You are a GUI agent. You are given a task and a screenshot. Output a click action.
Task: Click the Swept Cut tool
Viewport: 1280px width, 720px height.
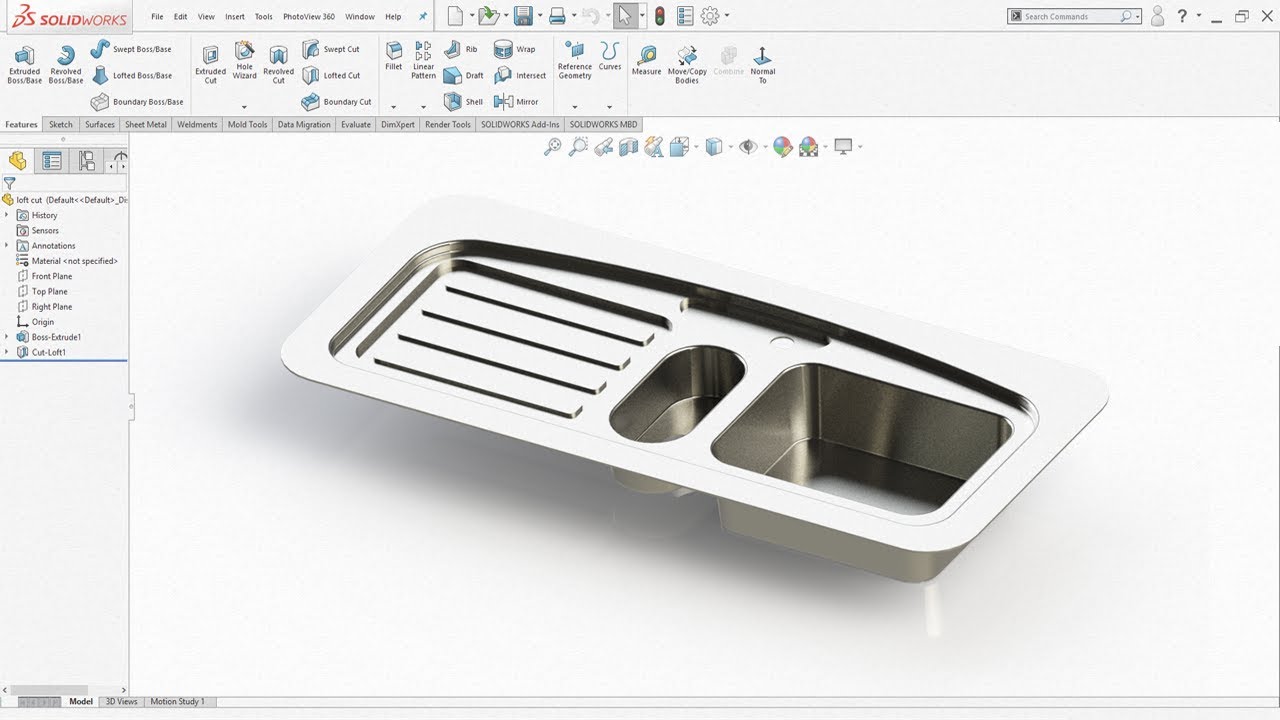[331, 49]
